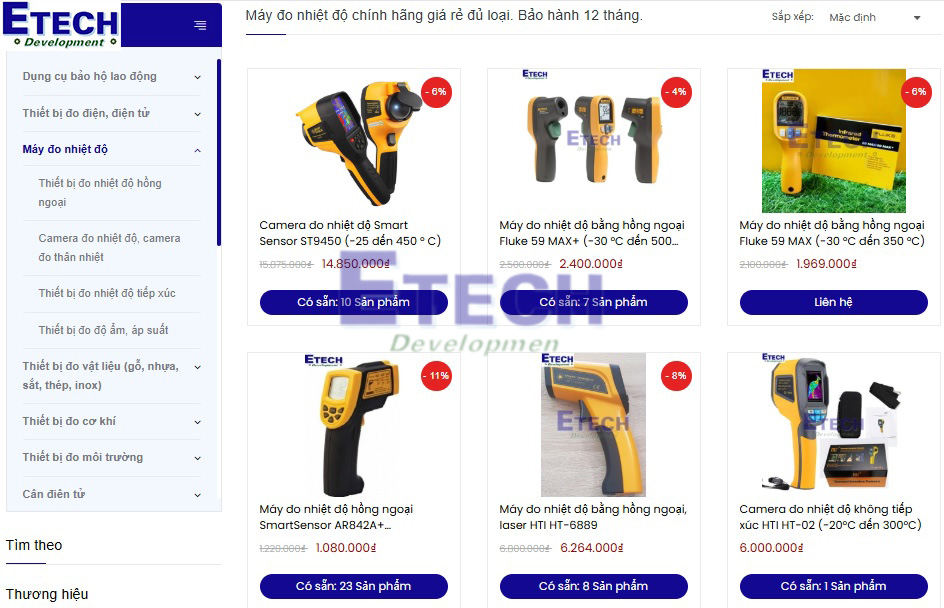
Task: Click the ETECH Development logo
Action: [60, 25]
